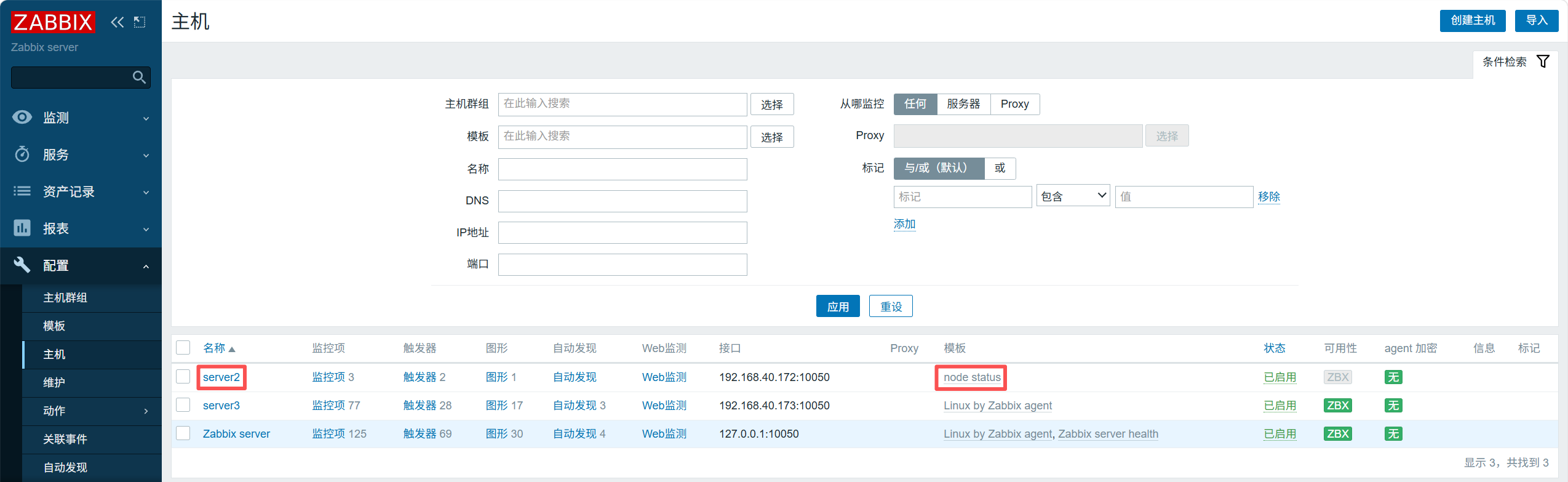Apply the filter with 应用
The width and height of the screenshot is (1568, 482).
tap(838, 306)
